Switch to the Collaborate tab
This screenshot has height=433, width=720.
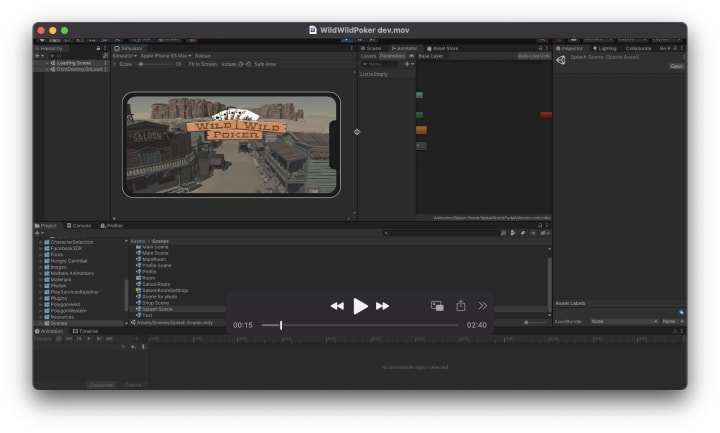coord(638,48)
